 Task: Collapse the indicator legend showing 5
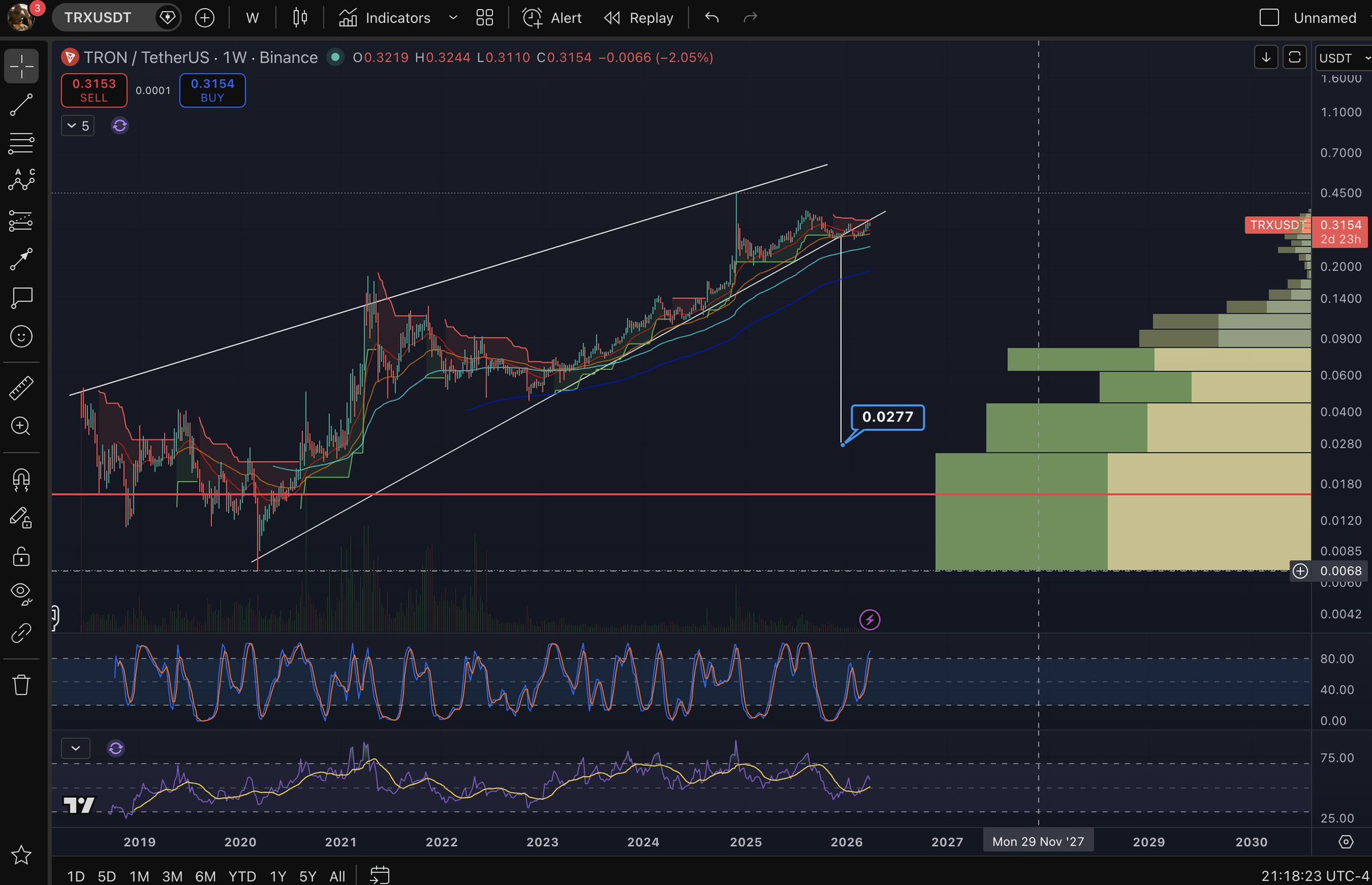[78, 126]
